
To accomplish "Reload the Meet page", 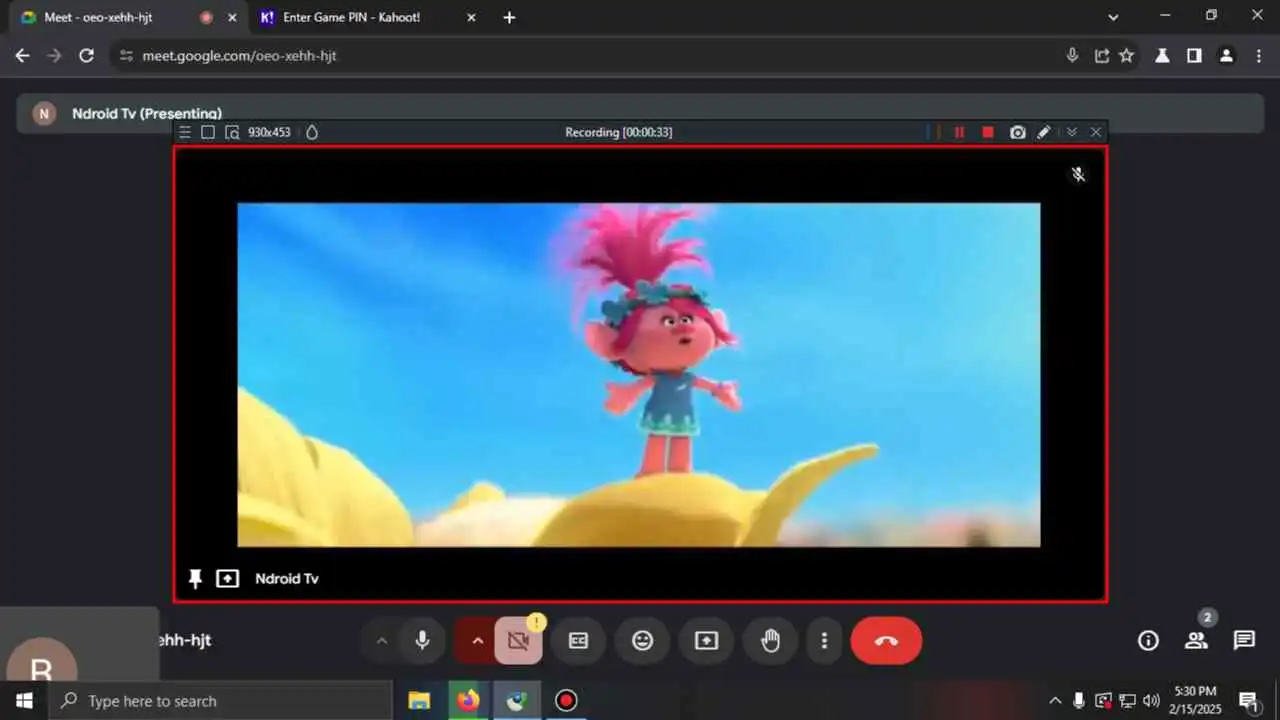I will pos(86,56).
